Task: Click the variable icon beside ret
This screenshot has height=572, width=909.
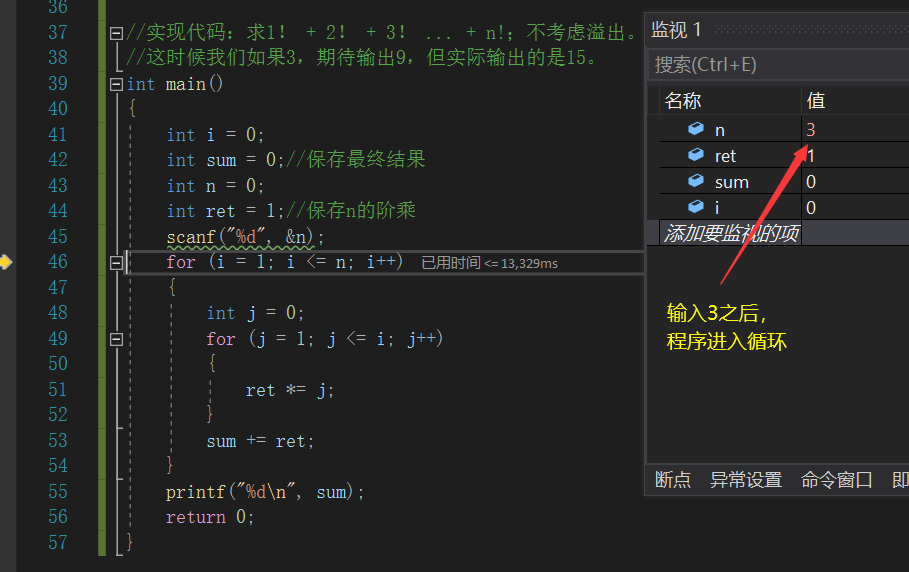Action: click(x=696, y=155)
